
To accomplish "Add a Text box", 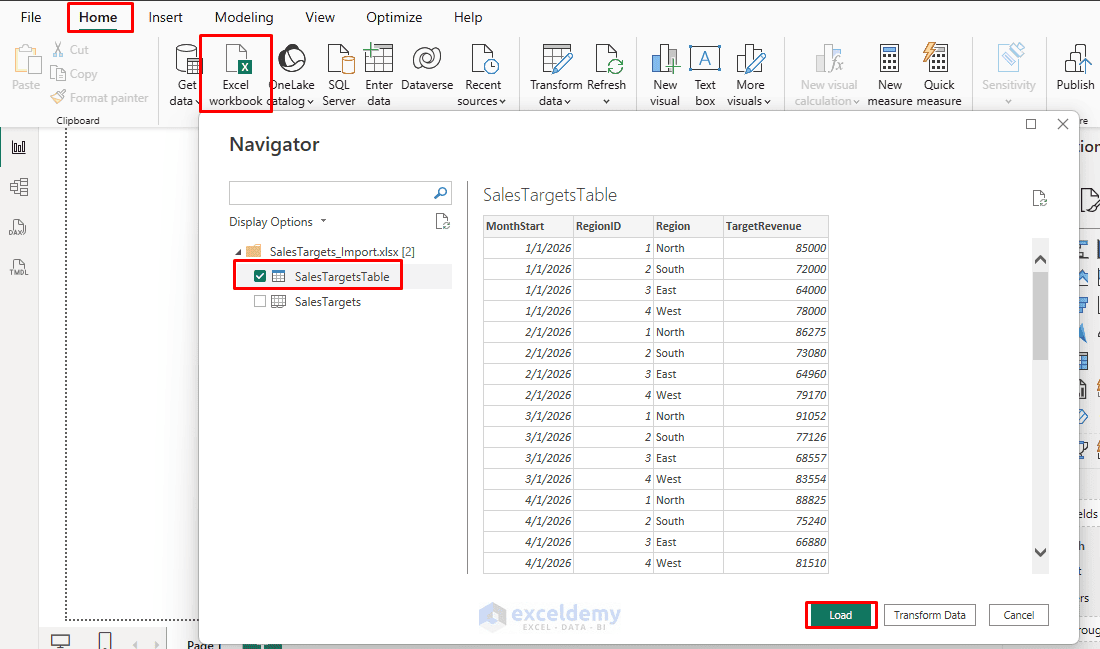I will (705, 75).
